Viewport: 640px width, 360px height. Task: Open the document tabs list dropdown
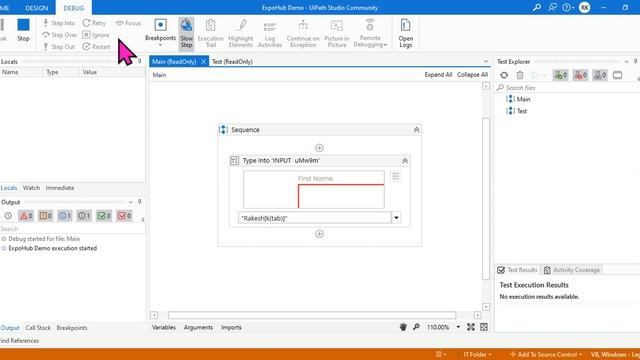(x=486, y=62)
